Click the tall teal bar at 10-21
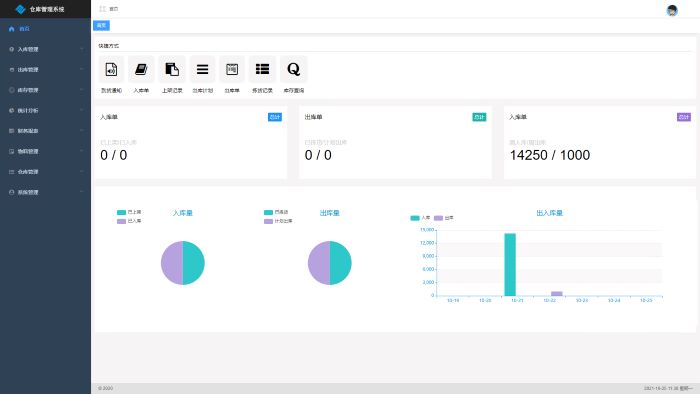The height and width of the screenshot is (394, 700). point(510,265)
